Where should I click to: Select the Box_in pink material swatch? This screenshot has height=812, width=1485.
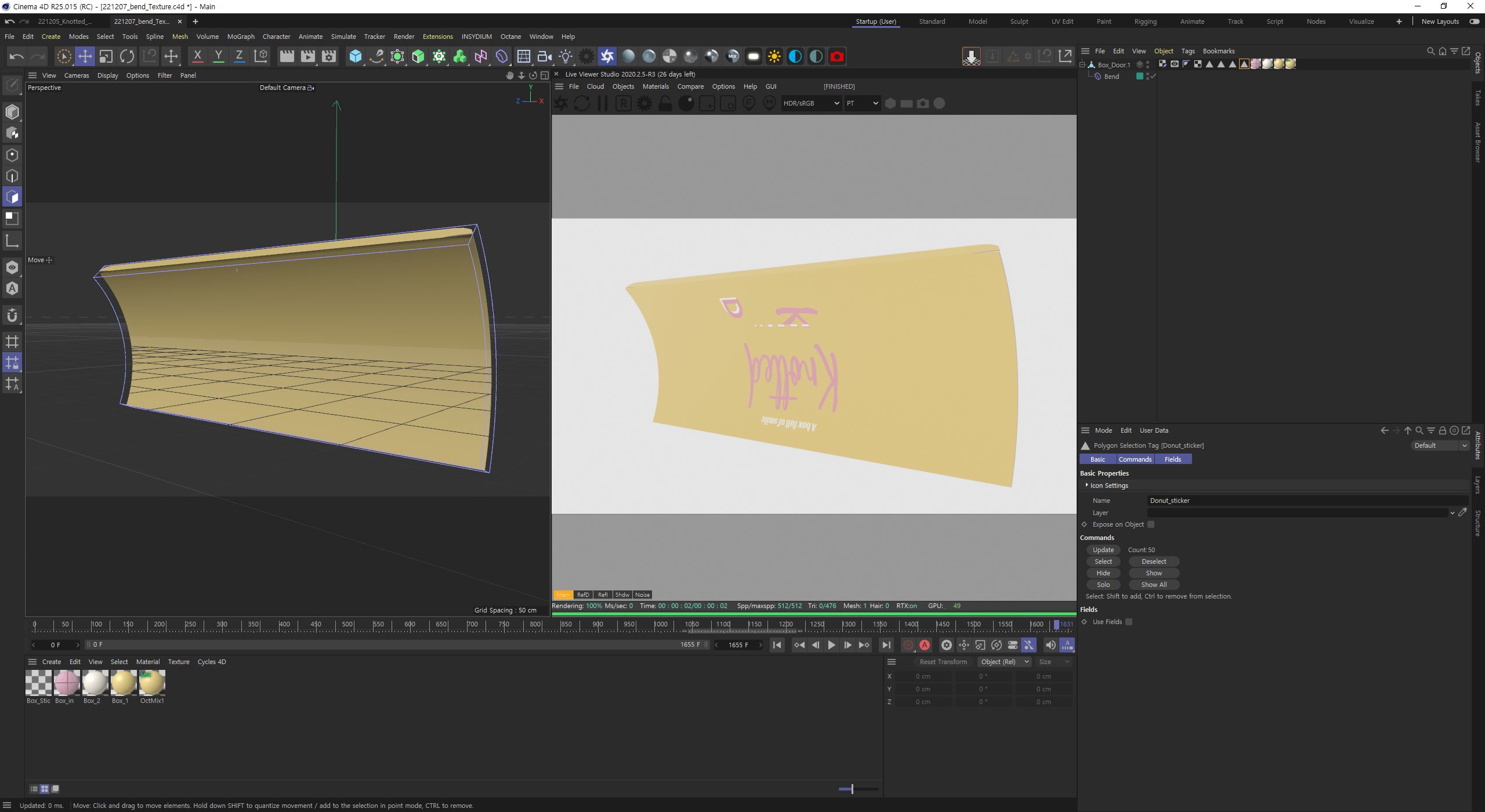click(x=66, y=683)
